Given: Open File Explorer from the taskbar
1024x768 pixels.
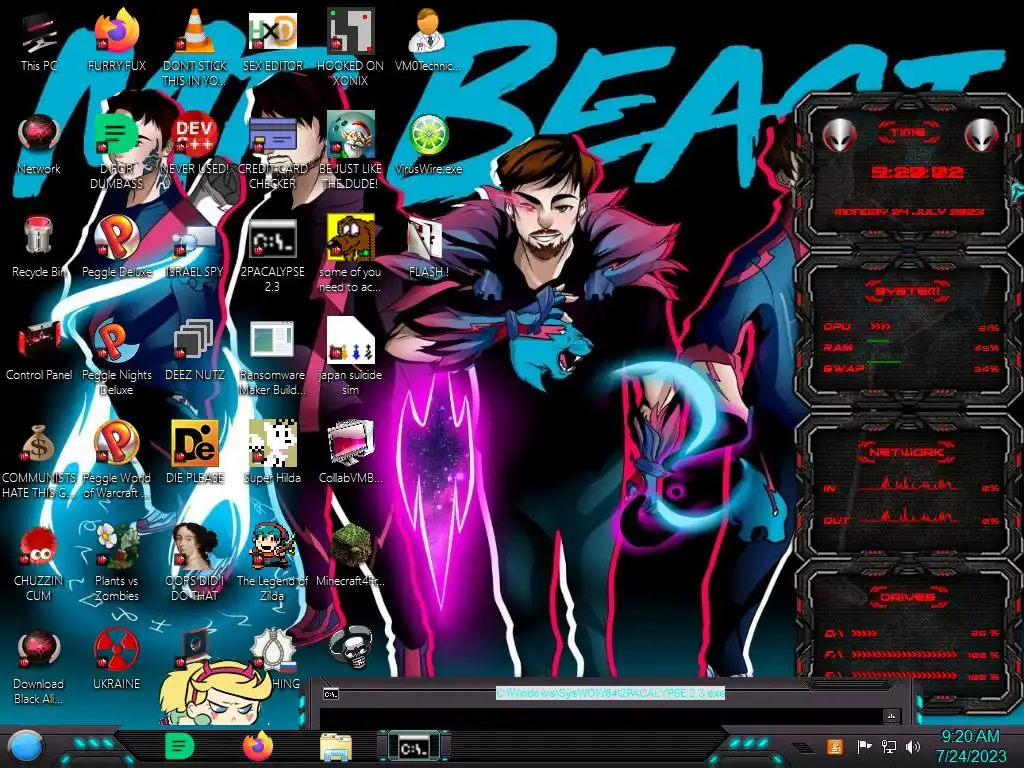Looking at the screenshot, I should pyautogui.click(x=336, y=746).
